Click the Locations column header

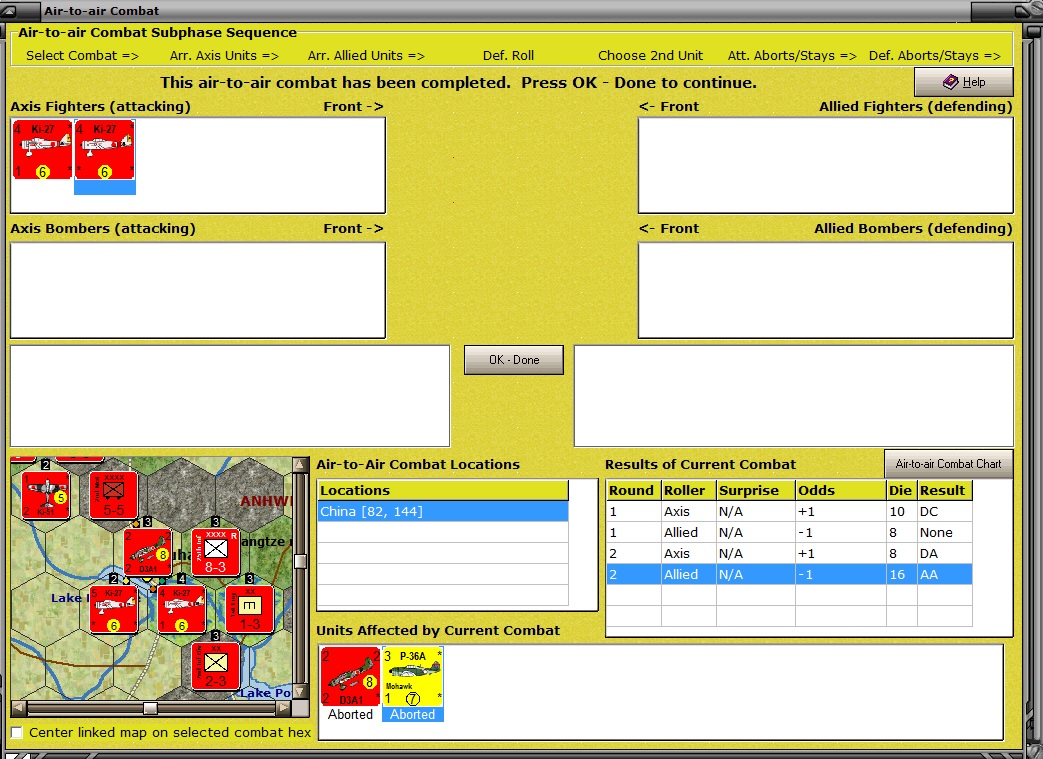(443, 490)
